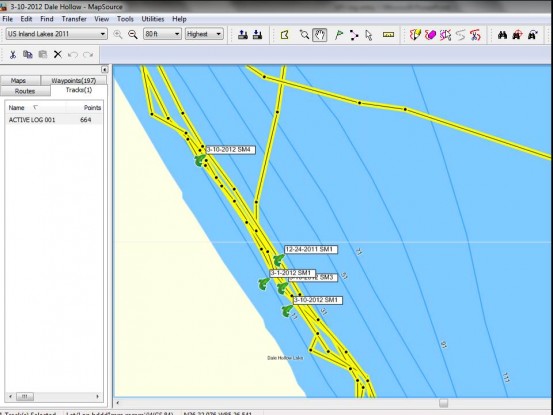Viewport: 553px width, 415px height.
Task: Select the Track Select tool
Action: click(x=445, y=35)
